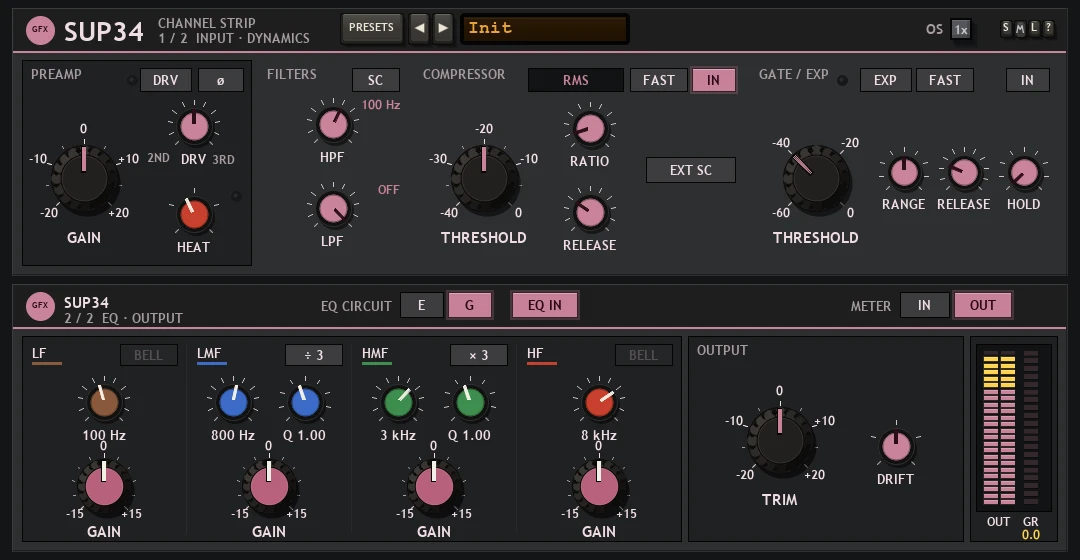Screen dimensions: 1080x560
Task: Open the PRESETS menu
Action: (x=371, y=28)
